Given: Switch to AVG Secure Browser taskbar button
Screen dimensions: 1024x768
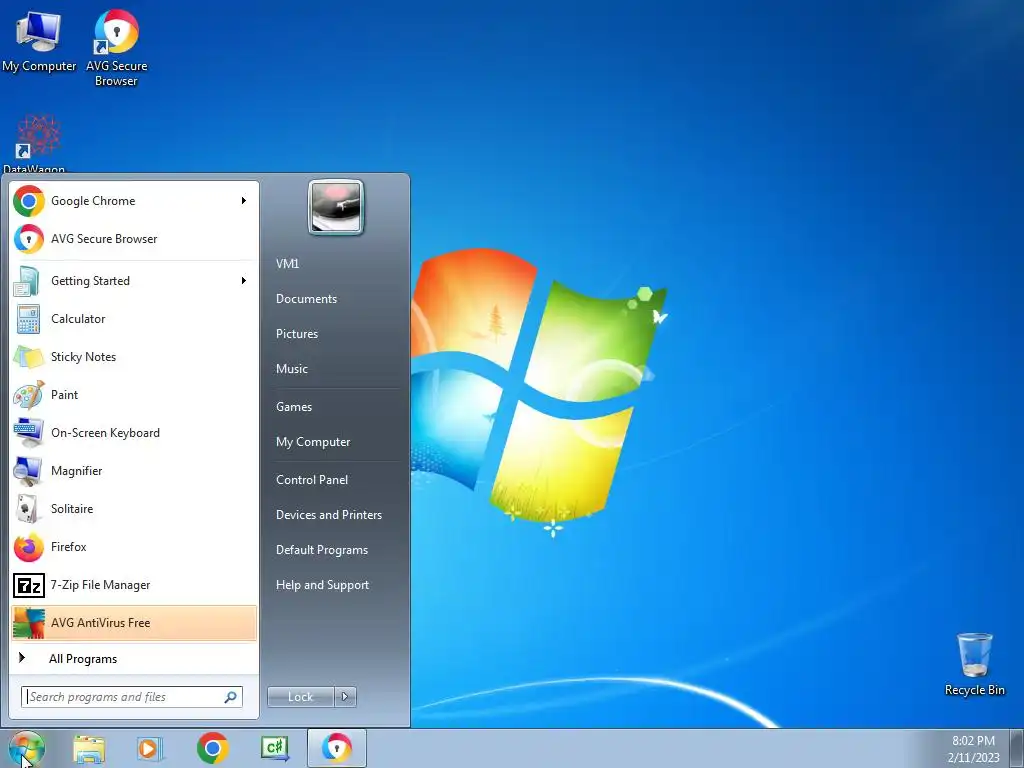Looking at the screenshot, I should pyautogui.click(x=336, y=748).
